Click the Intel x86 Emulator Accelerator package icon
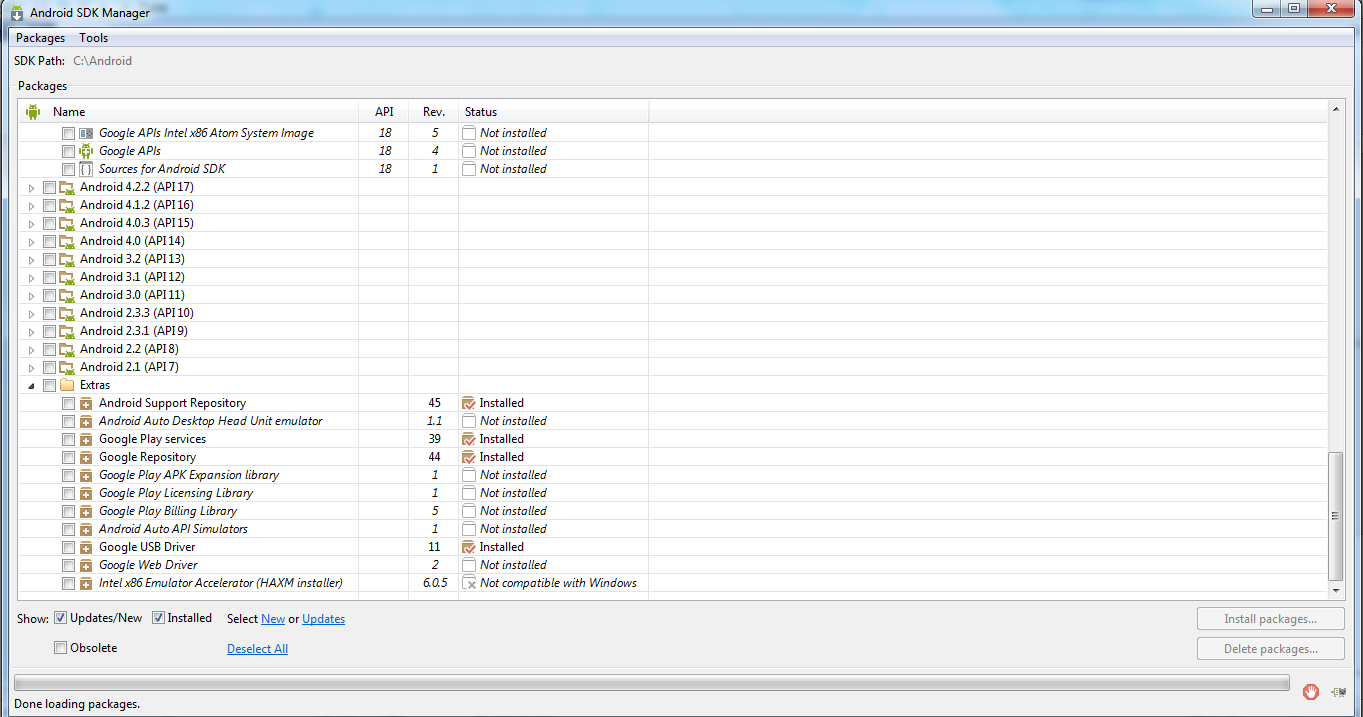The width and height of the screenshot is (1363, 717). (86, 583)
